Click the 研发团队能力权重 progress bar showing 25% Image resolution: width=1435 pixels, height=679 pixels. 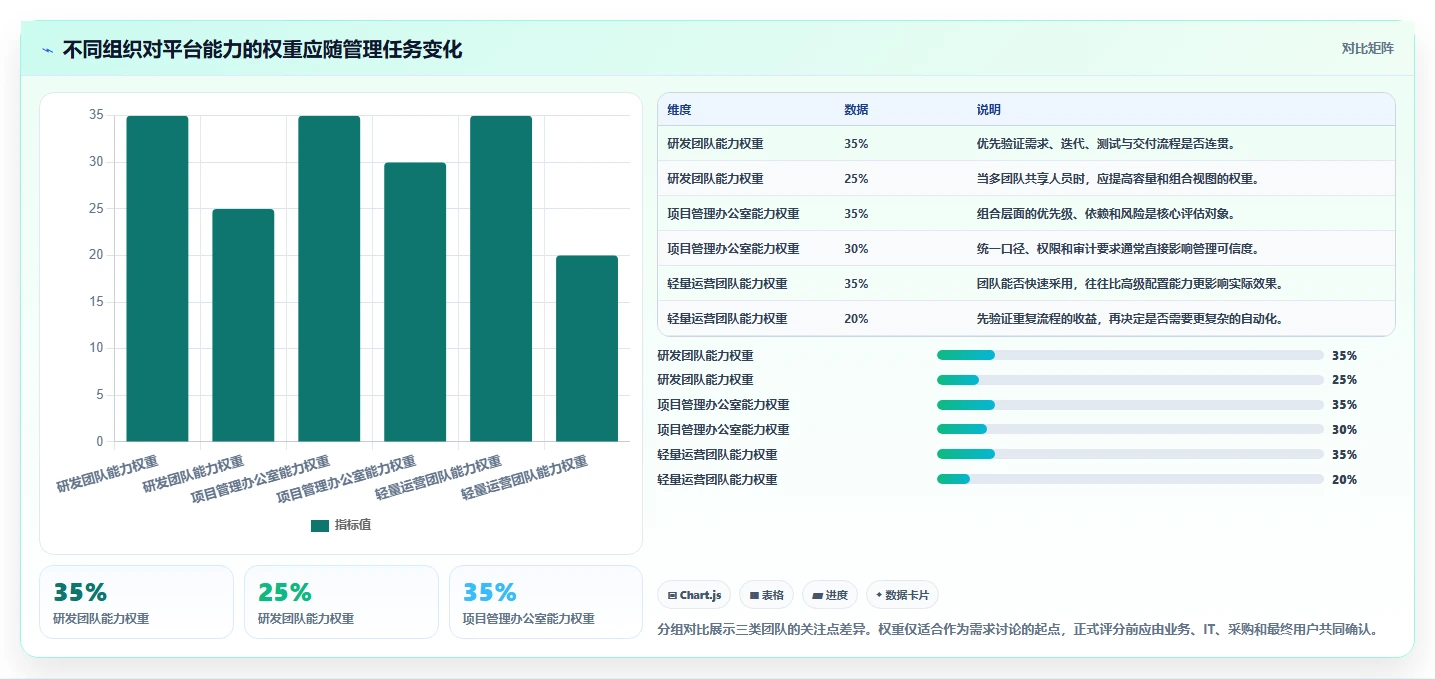pos(1130,380)
